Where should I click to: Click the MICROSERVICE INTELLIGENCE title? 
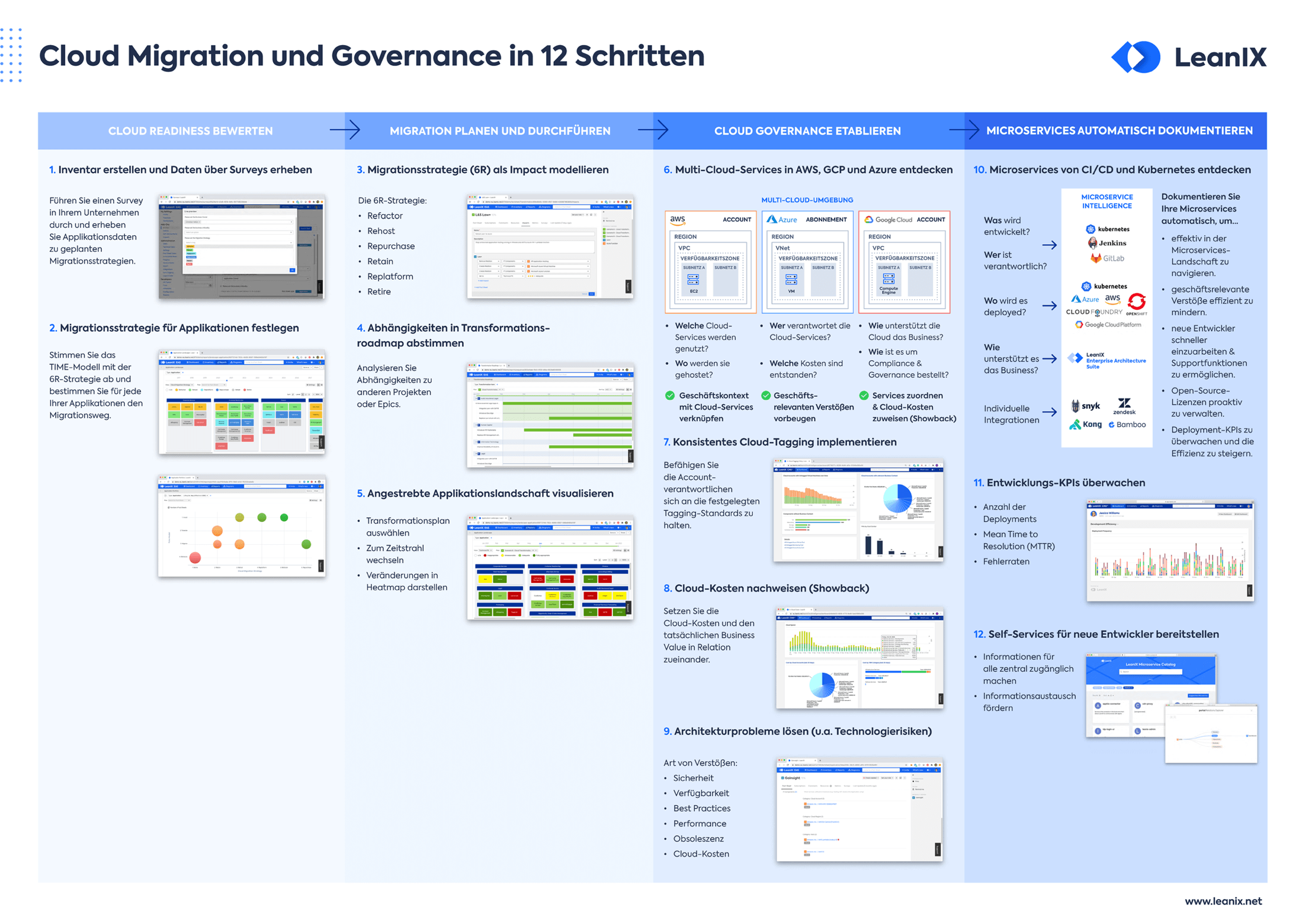click(1107, 201)
